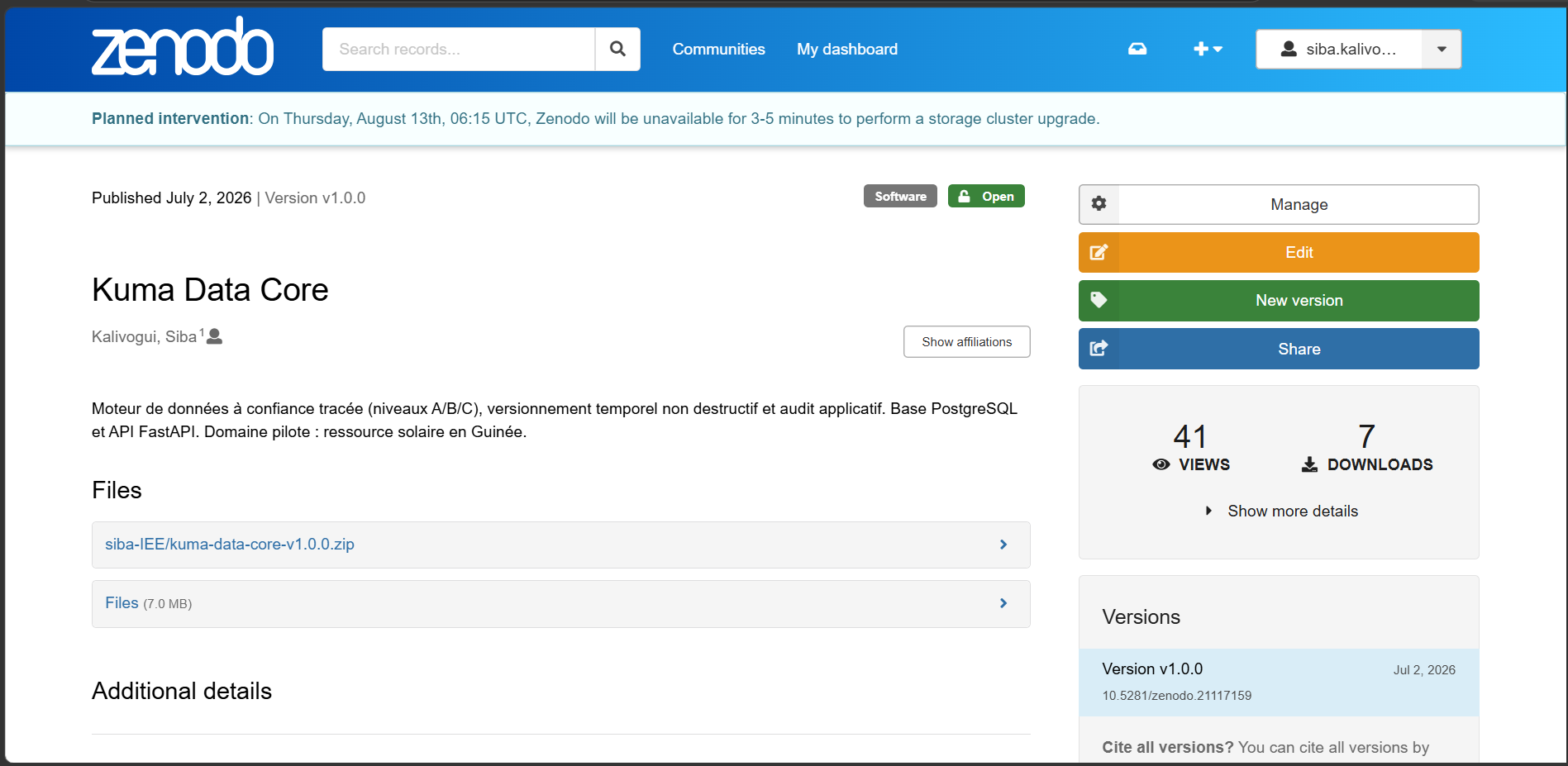This screenshot has width=1568, height=766.
Task: Click the download icon beside DOWNLOADS
Action: pyautogui.click(x=1309, y=464)
